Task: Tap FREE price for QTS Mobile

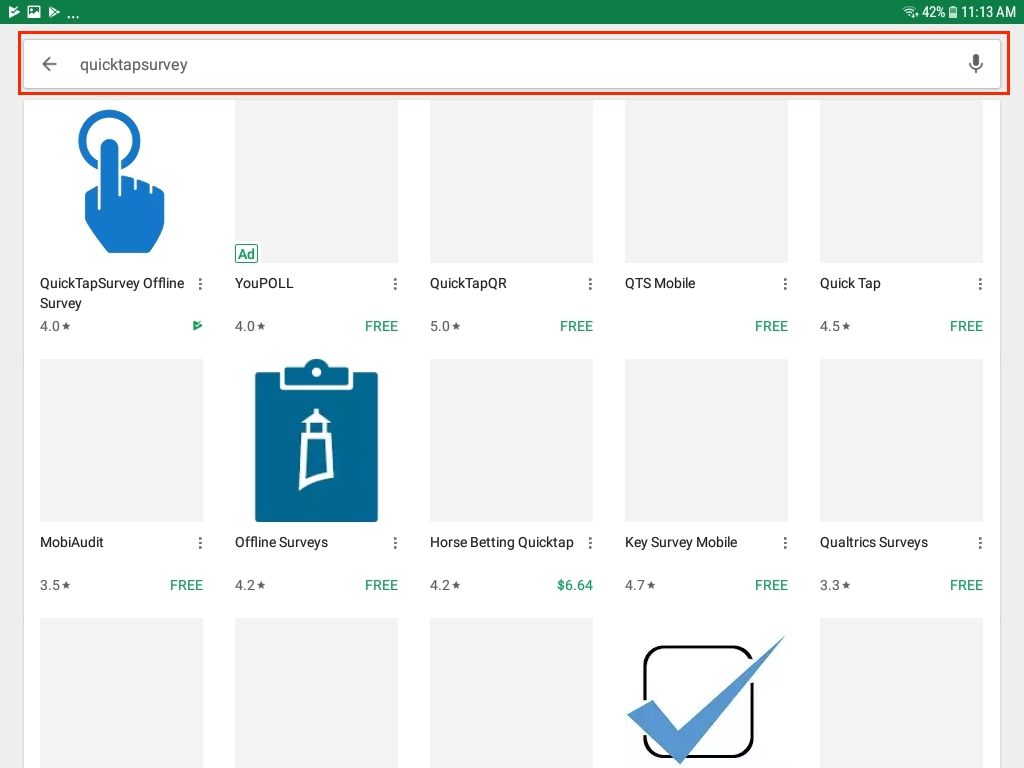Action: 771,326
